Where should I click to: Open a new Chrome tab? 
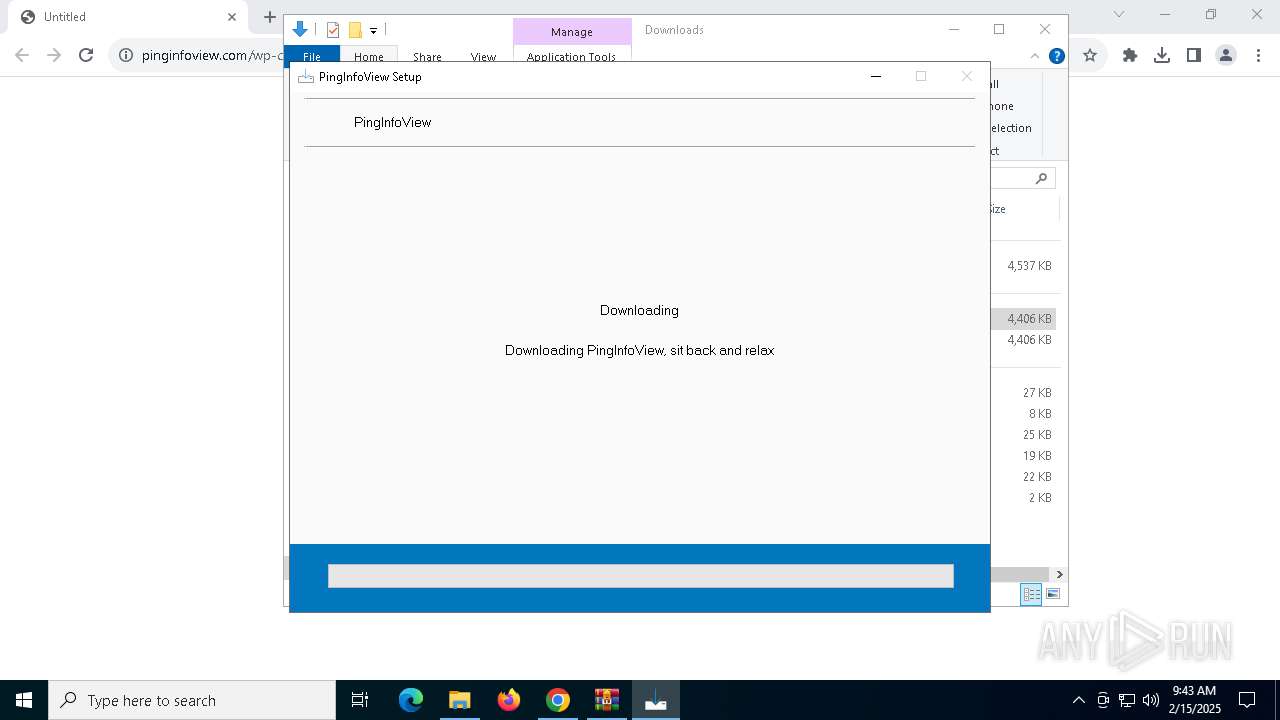click(269, 17)
